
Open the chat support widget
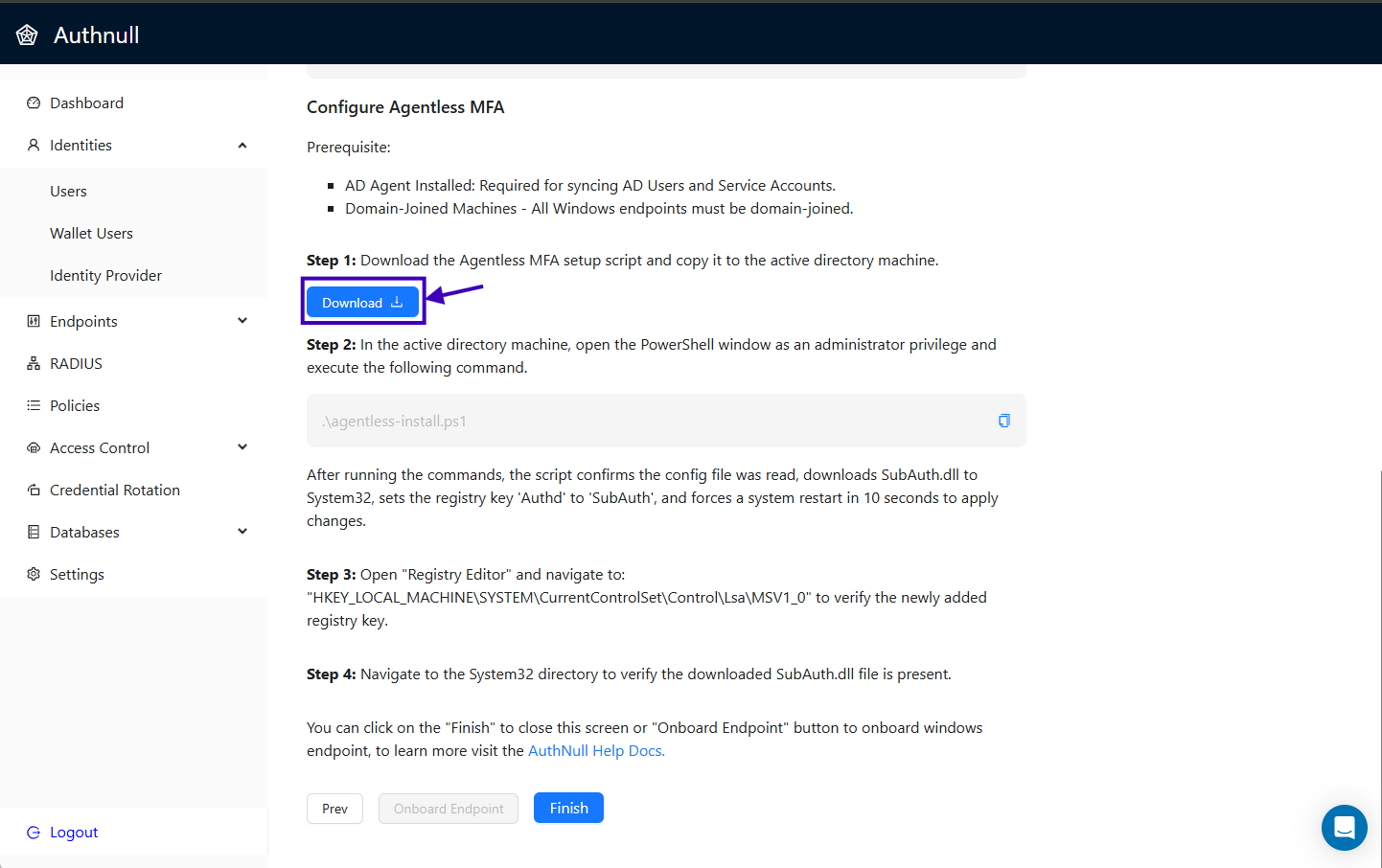(x=1344, y=828)
